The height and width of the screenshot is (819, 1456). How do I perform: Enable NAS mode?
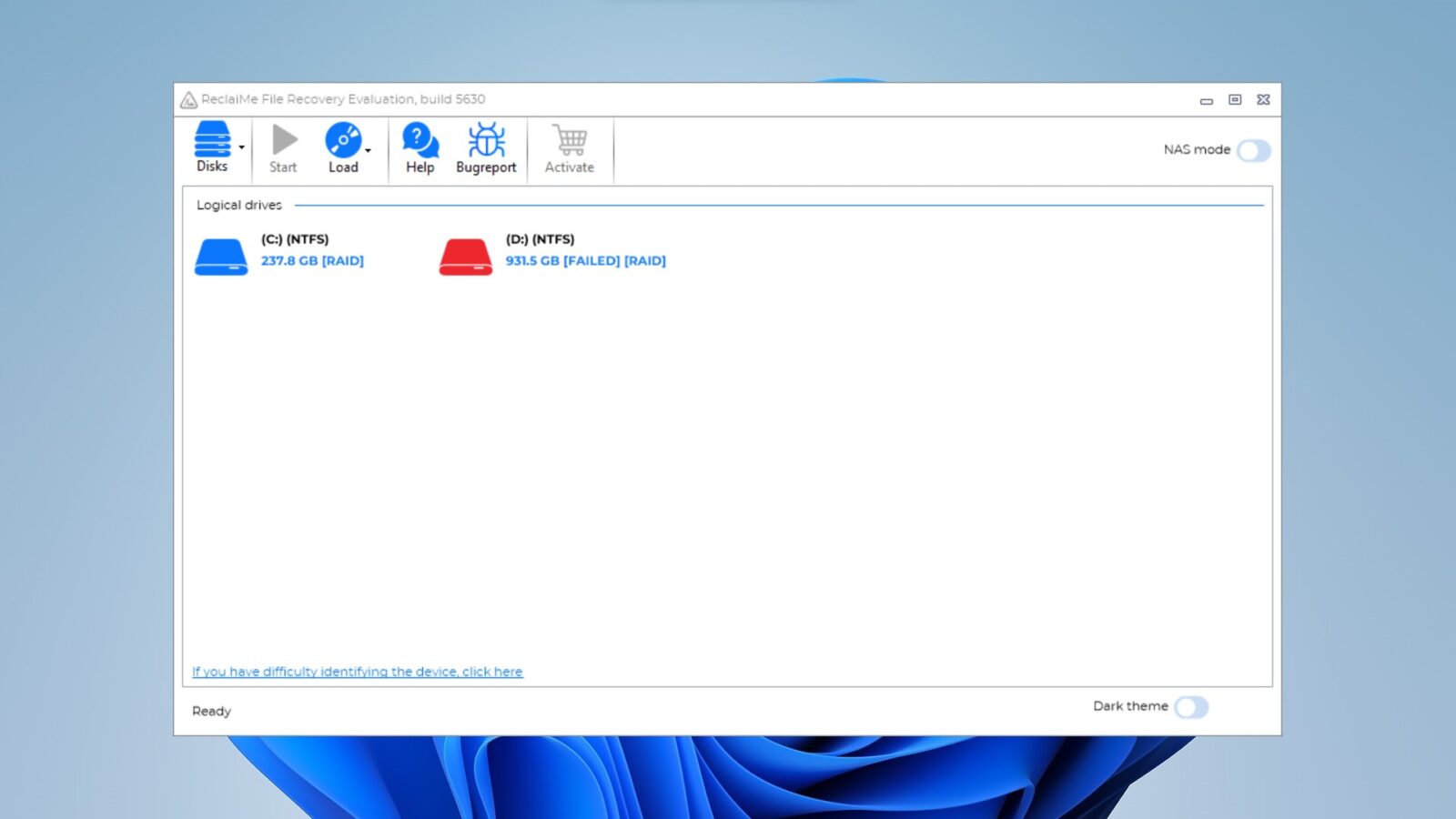click(1254, 149)
